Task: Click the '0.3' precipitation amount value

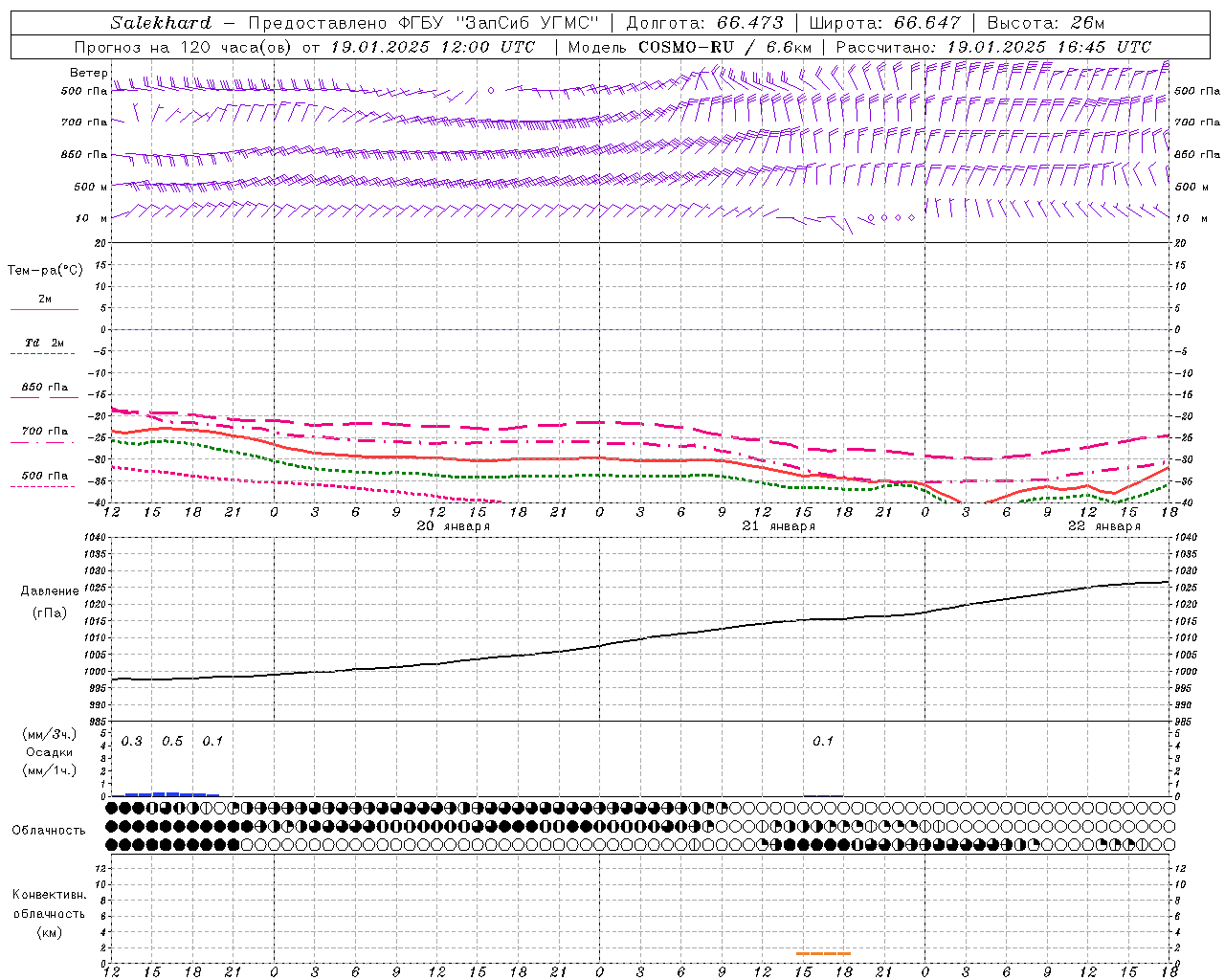Action: (x=132, y=742)
